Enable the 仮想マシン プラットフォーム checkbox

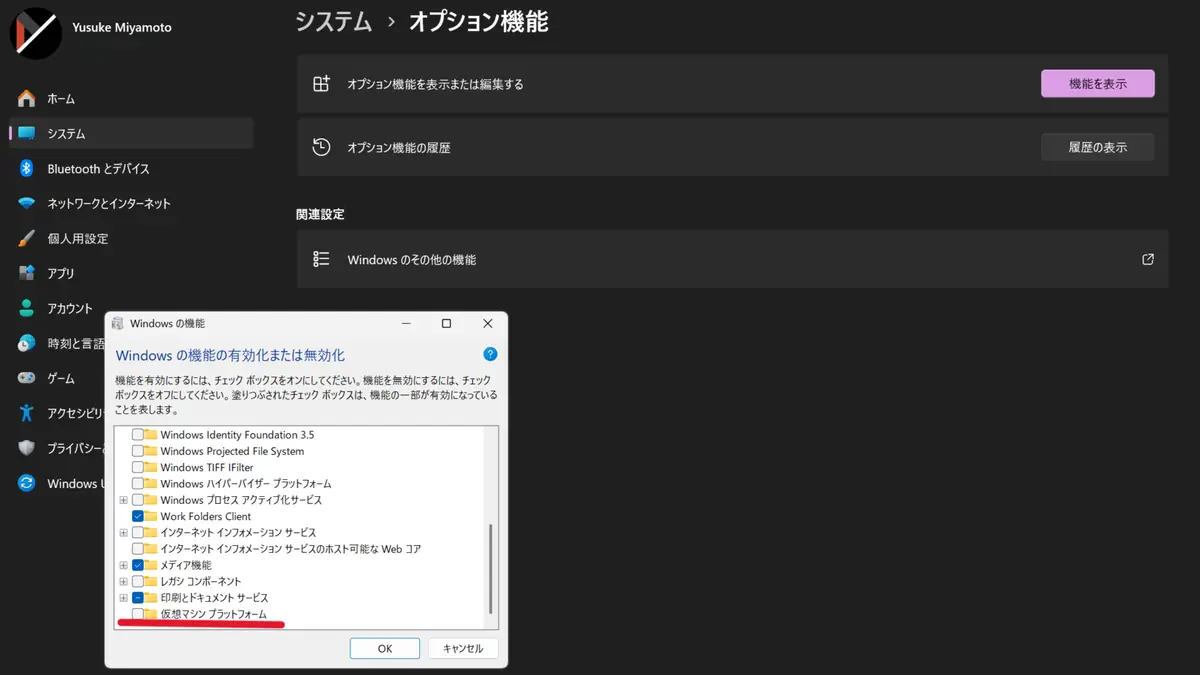click(x=138, y=614)
